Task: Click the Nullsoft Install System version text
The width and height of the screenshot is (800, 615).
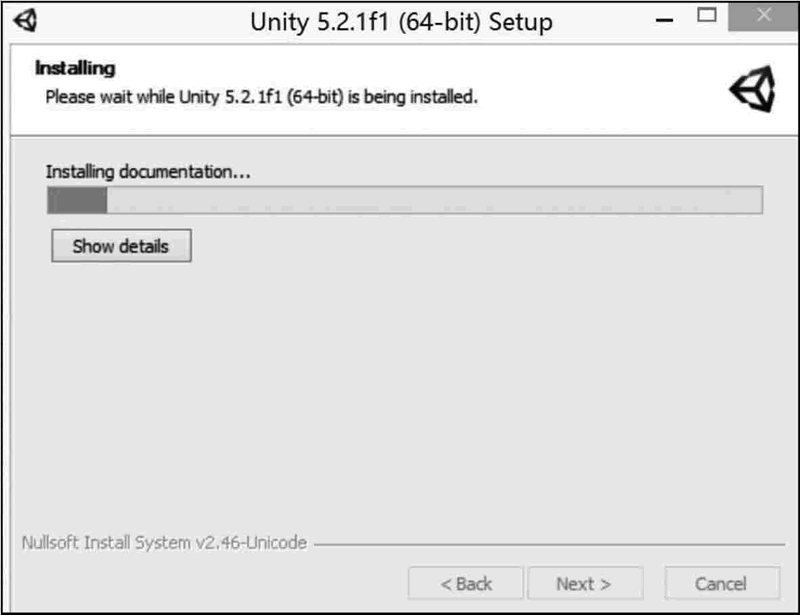Action: pyautogui.click(x=164, y=543)
